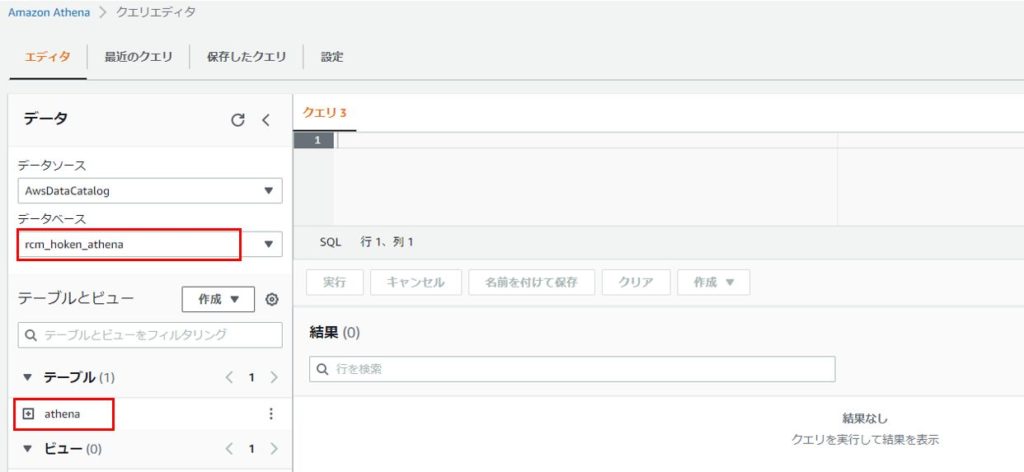Click the クエリエディタ breadcrumb text
The width and height of the screenshot is (1024, 472).
coord(155,12)
